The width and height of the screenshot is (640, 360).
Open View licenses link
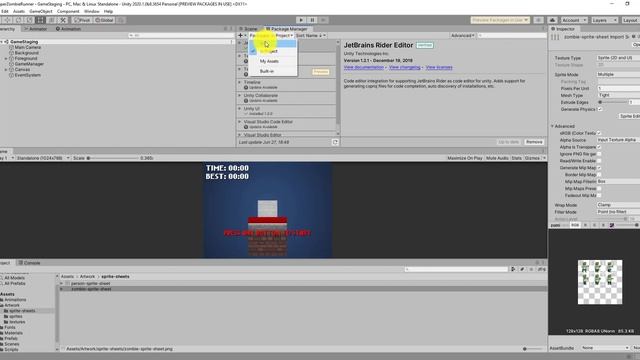point(439,67)
